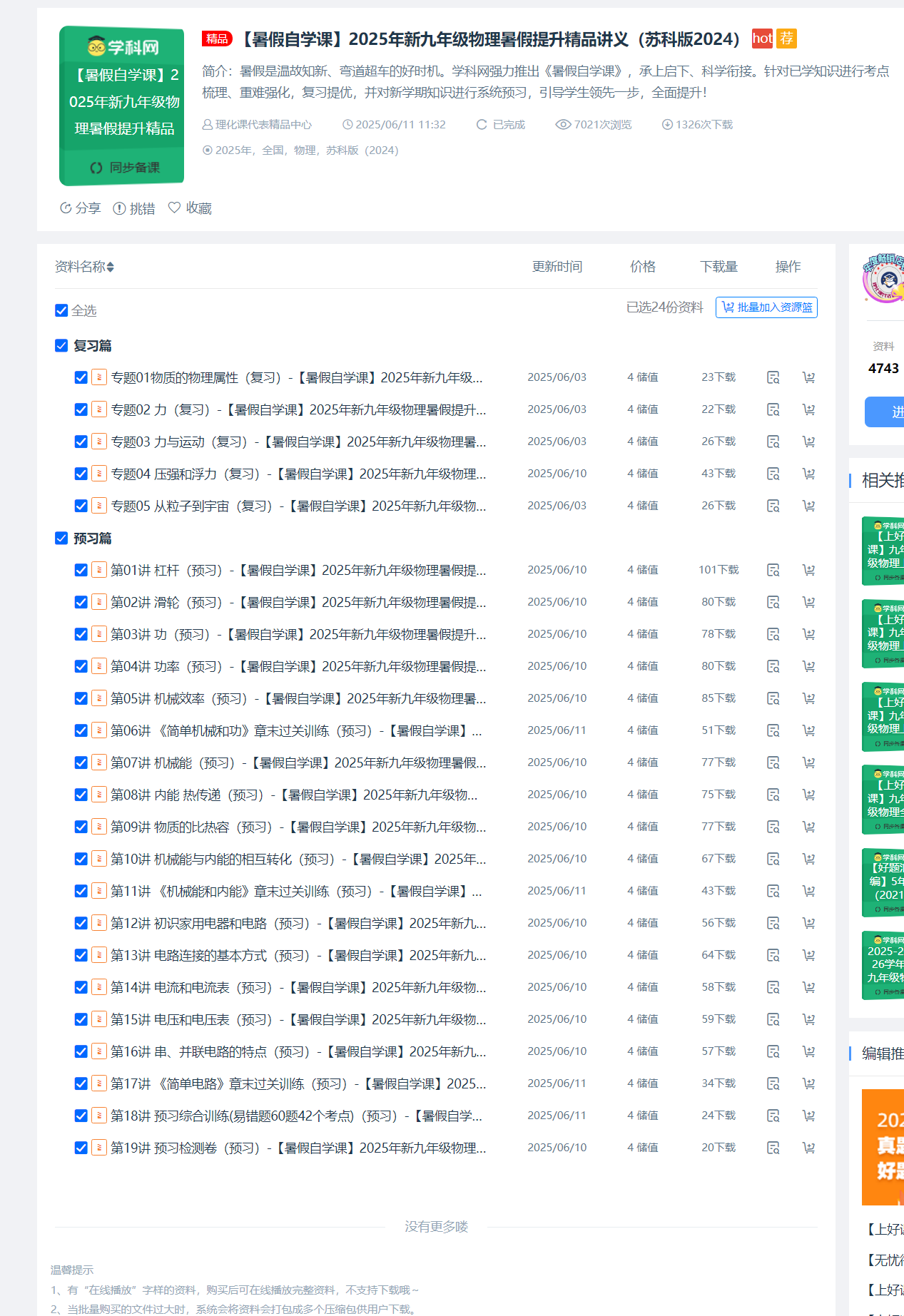904x1316 pixels.
Task: Open 第08讲 内能 热传递 title link
Action: point(294,795)
